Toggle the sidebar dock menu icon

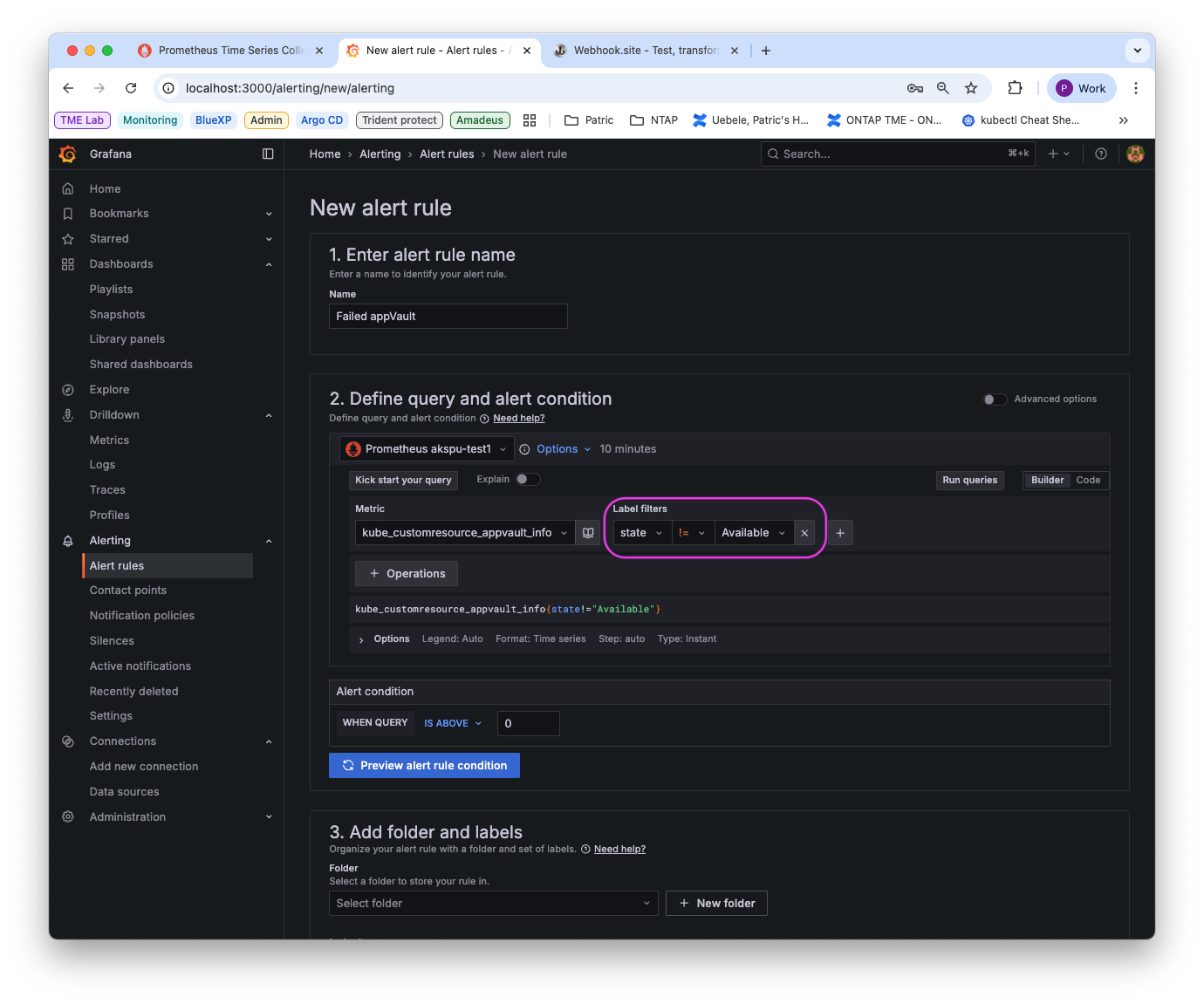coord(268,154)
